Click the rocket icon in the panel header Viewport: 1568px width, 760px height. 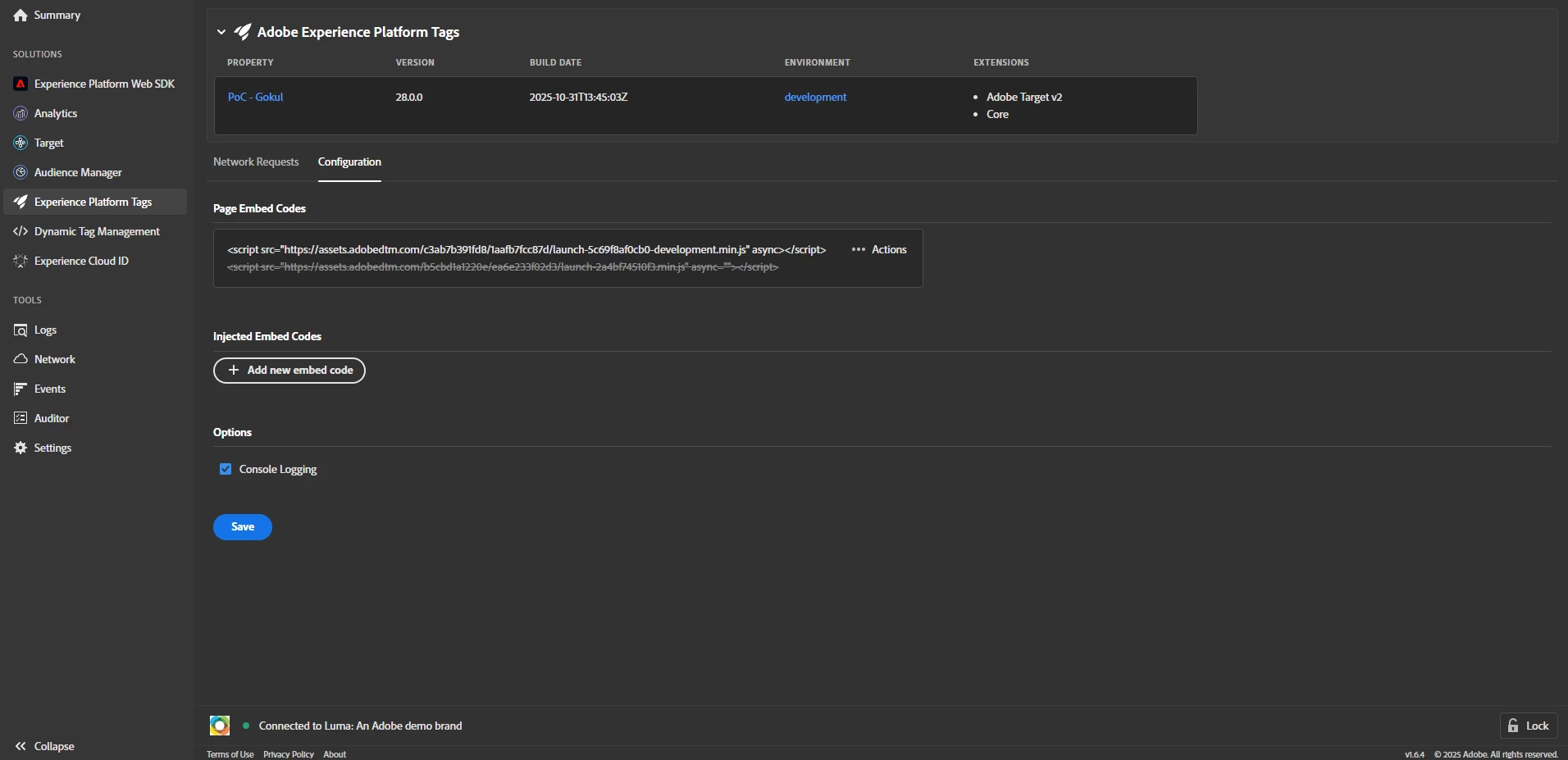tap(243, 32)
